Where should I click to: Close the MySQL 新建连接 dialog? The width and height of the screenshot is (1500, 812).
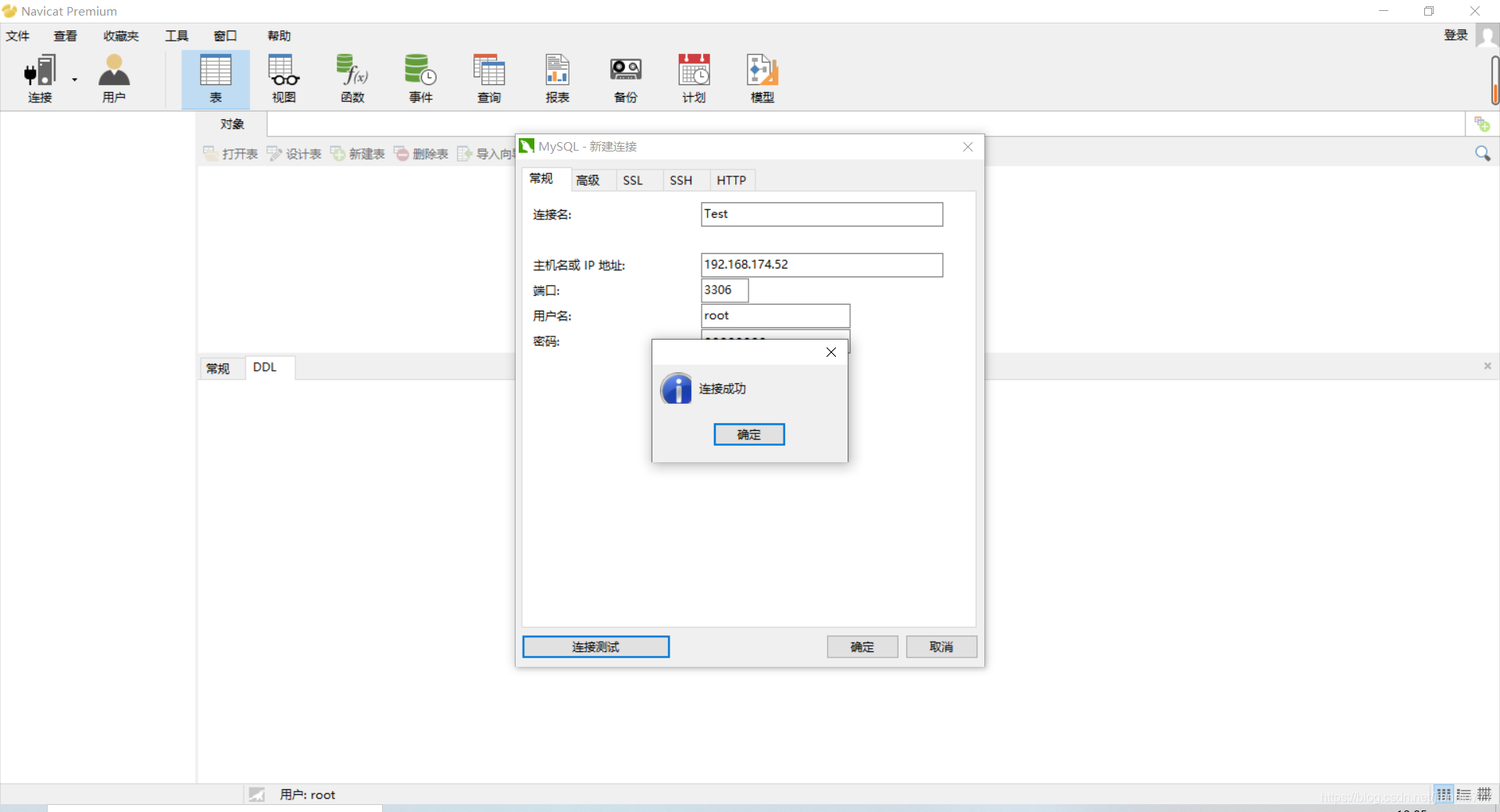968,147
